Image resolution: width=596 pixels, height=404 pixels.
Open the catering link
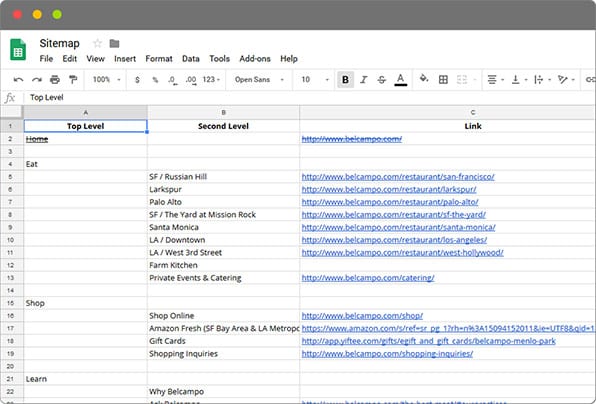[368, 278]
